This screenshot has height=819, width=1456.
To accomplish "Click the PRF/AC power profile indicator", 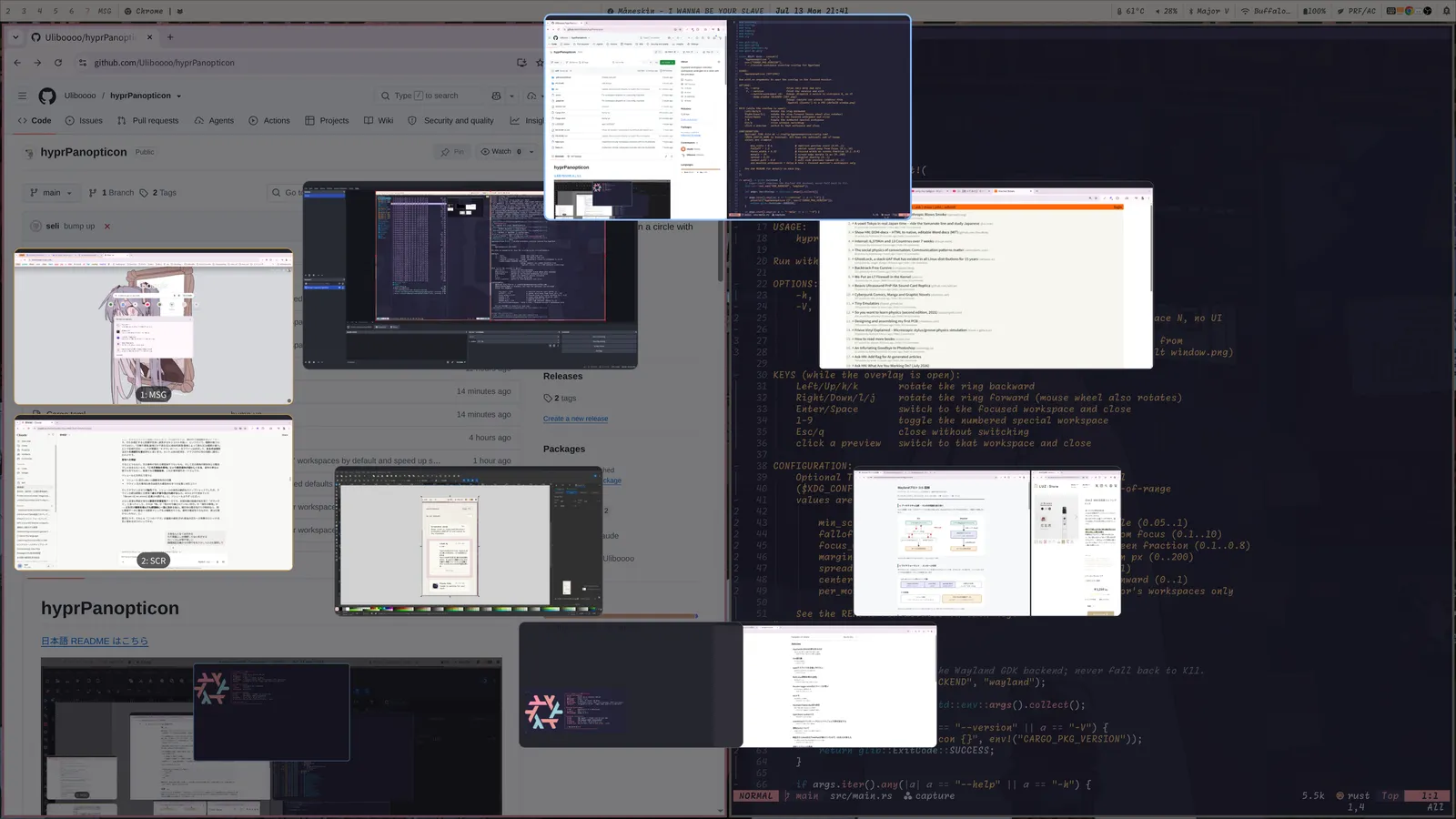I will point(1356,11).
